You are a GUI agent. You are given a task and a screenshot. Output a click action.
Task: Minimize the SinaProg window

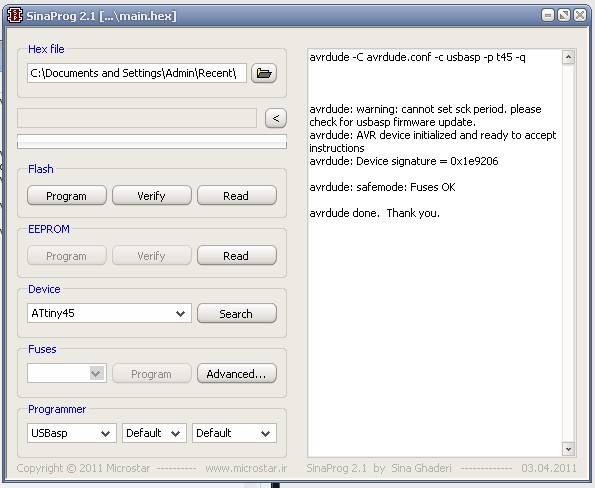[x=548, y=15]
